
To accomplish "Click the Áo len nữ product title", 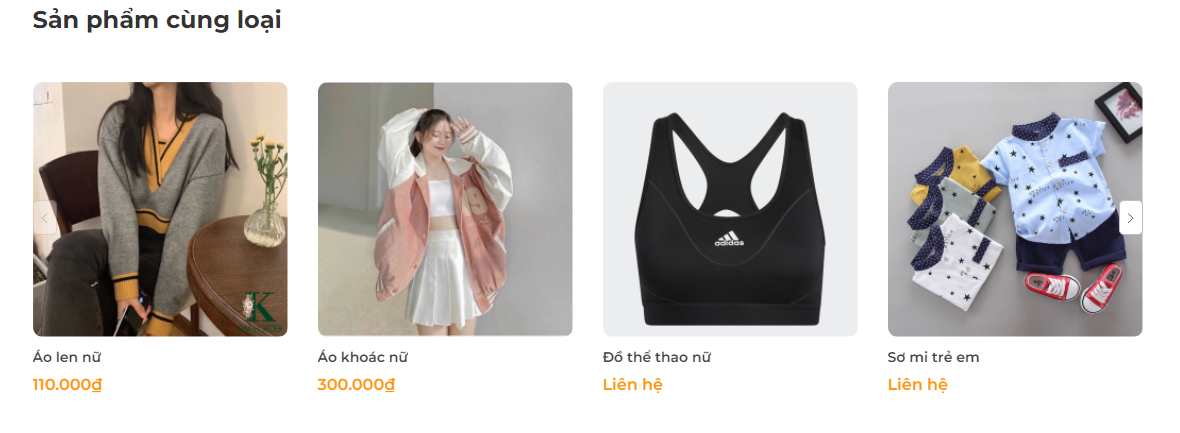I will (67, 357).
